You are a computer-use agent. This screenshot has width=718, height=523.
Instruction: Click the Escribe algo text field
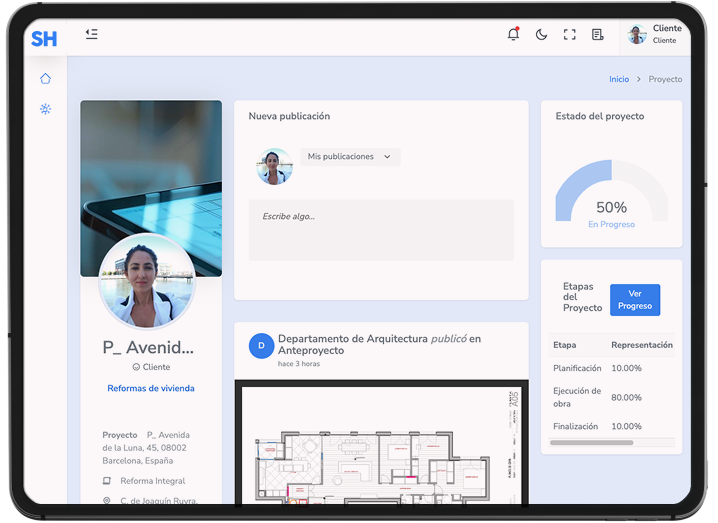(380, 230)
